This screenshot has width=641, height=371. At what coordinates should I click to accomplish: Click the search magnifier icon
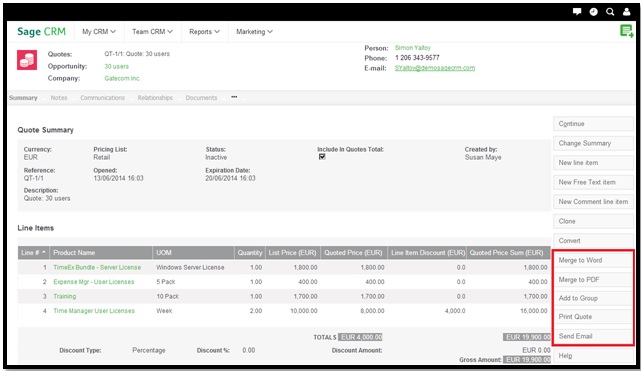(x=610, y=12)
